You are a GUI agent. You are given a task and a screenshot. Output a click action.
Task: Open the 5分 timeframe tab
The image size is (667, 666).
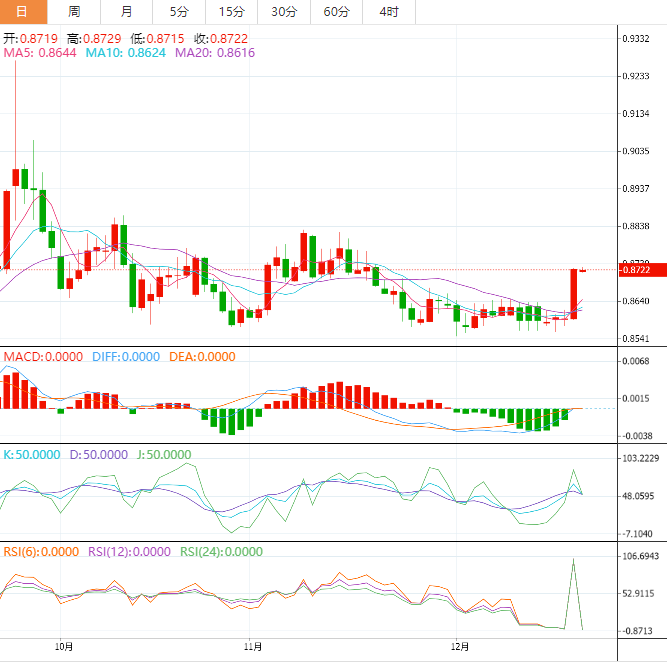coord(179,11)
